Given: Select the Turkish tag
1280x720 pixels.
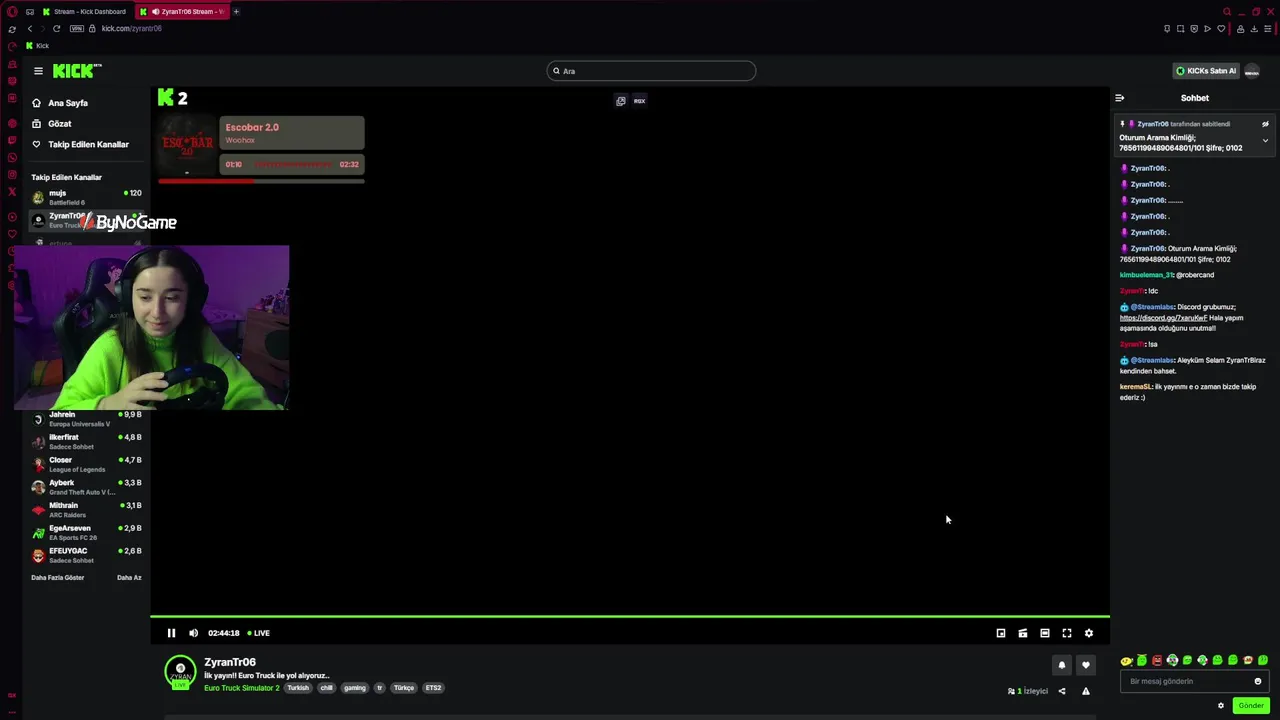Looking at the screenshot, I should tap(298, 688).
